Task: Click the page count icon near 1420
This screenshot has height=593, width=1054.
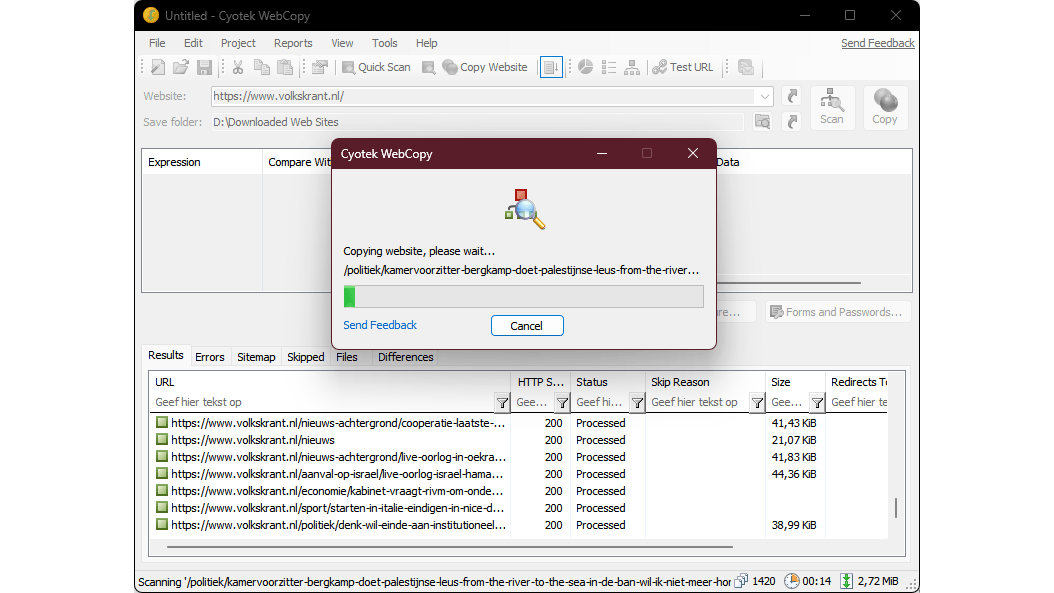Action: 741,581
